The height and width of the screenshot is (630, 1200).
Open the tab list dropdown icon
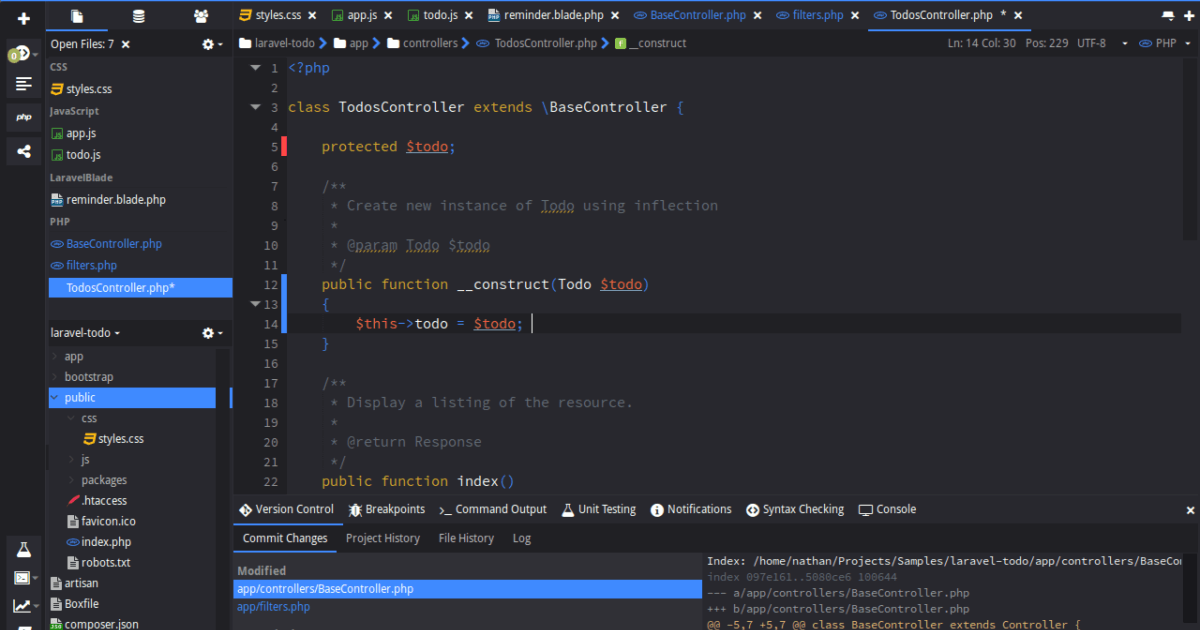click(x=1167, y=16)
